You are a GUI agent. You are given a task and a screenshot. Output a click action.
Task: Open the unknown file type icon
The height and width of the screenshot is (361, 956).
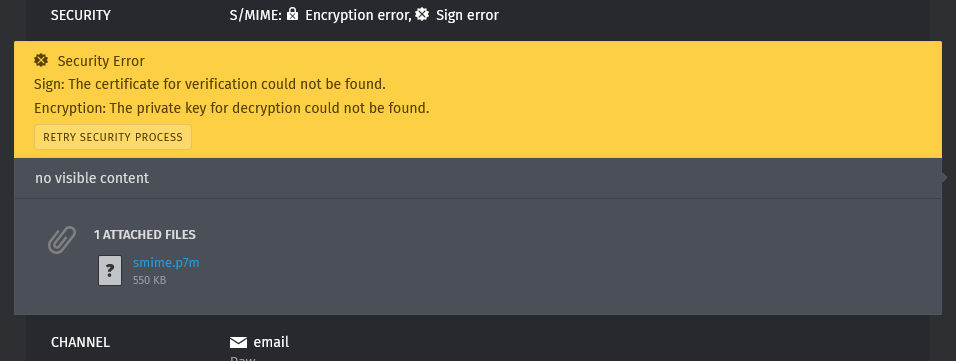click(110, 270)
